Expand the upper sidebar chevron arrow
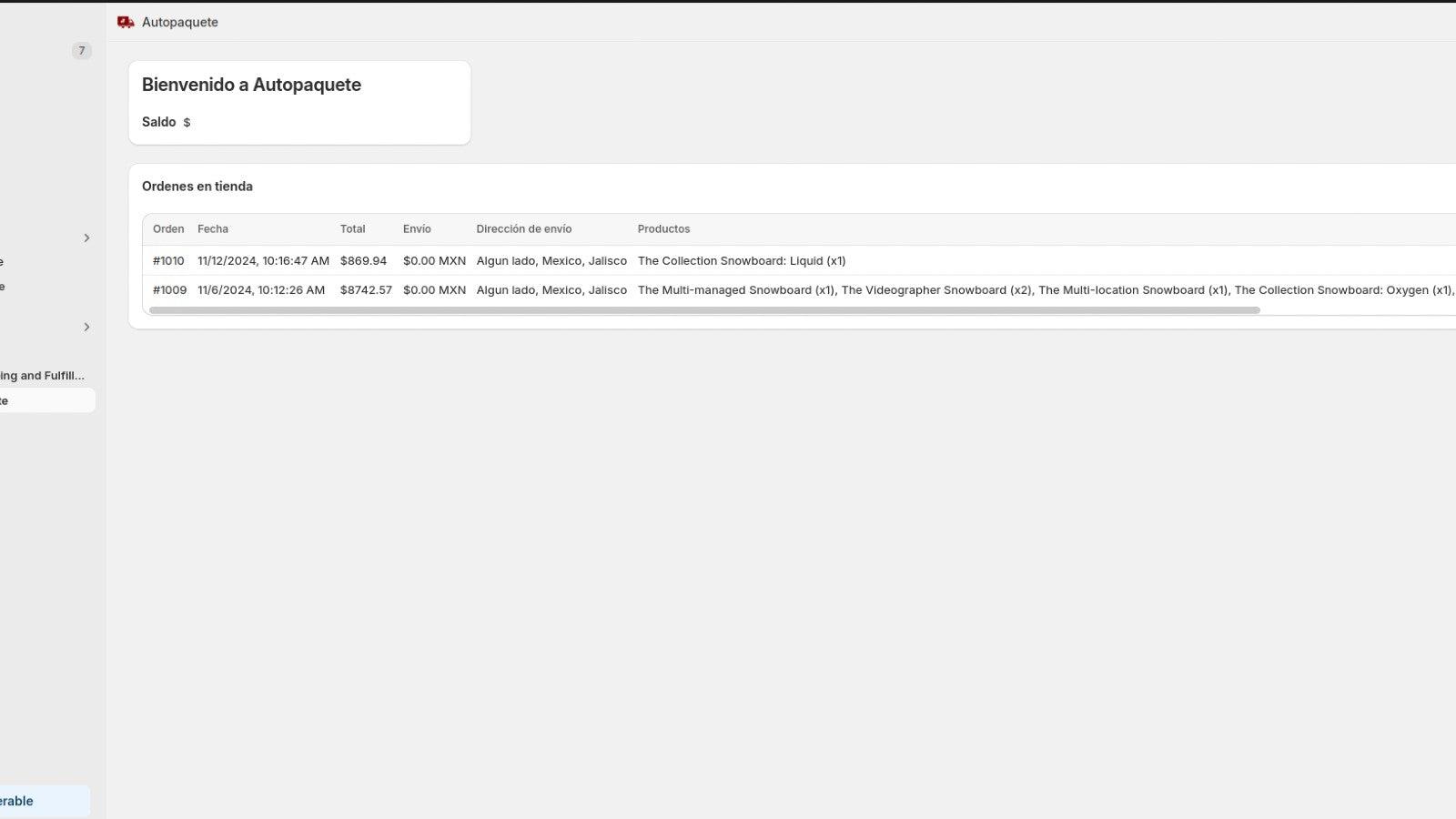The image size is (1456, 819). (86, 238)
